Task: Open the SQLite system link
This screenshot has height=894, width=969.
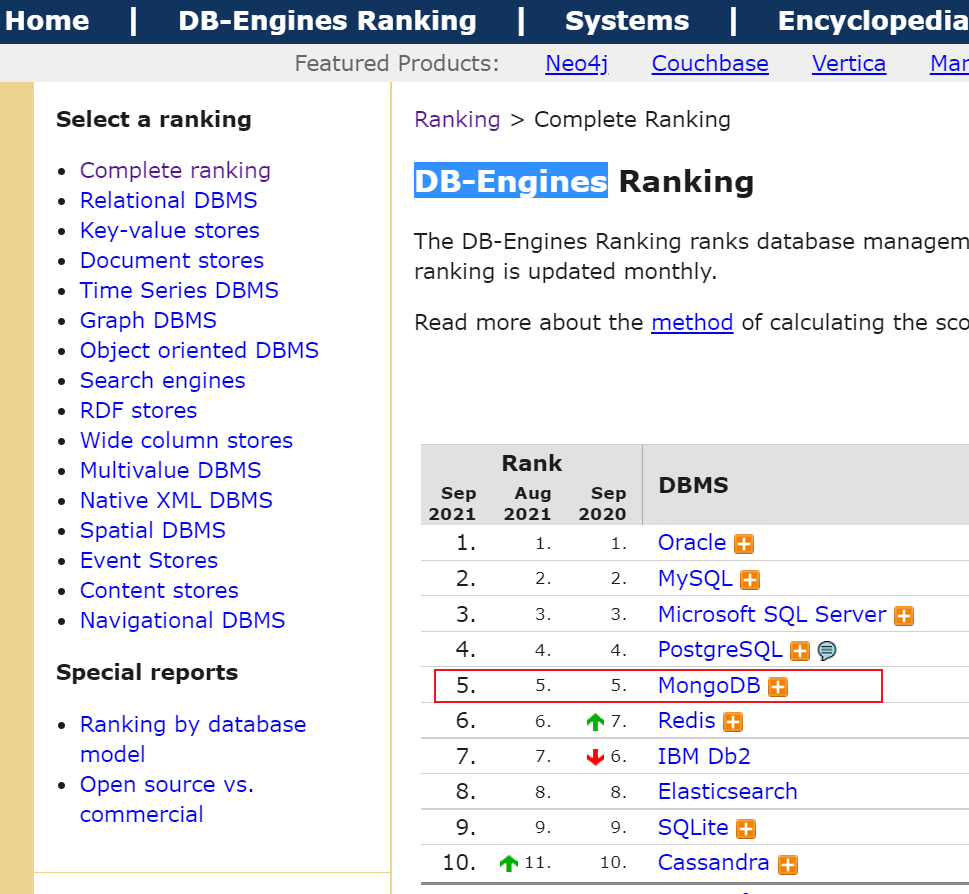Action: 693,828
